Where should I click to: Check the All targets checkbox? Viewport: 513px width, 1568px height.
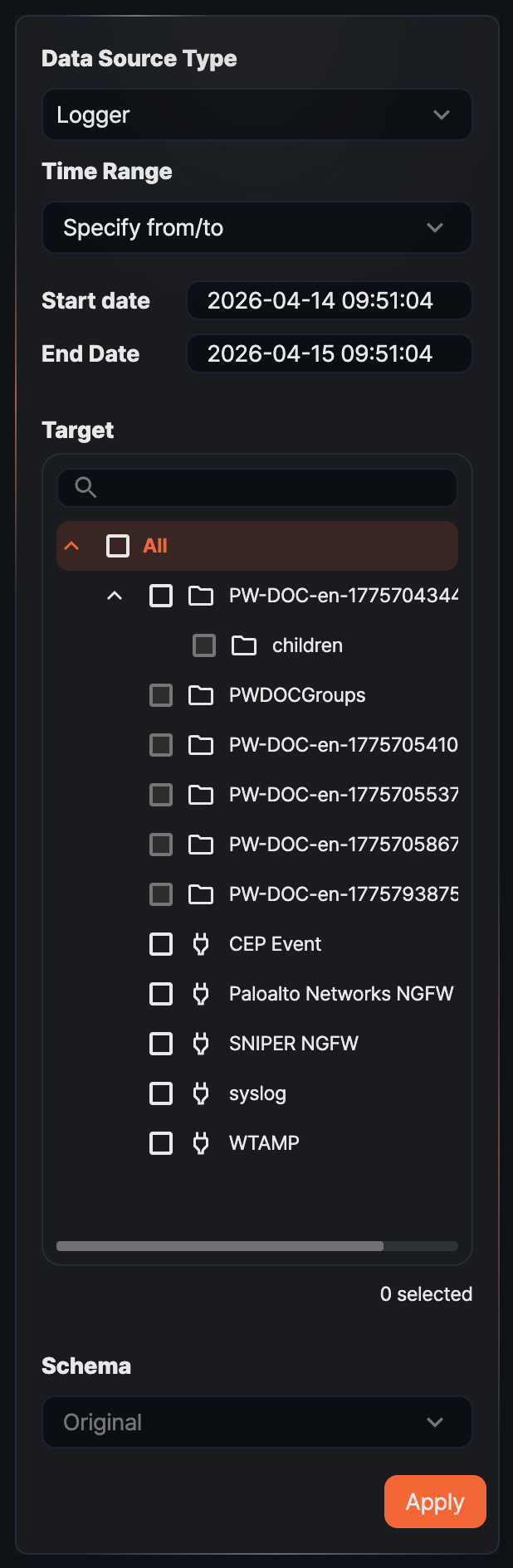118,546
